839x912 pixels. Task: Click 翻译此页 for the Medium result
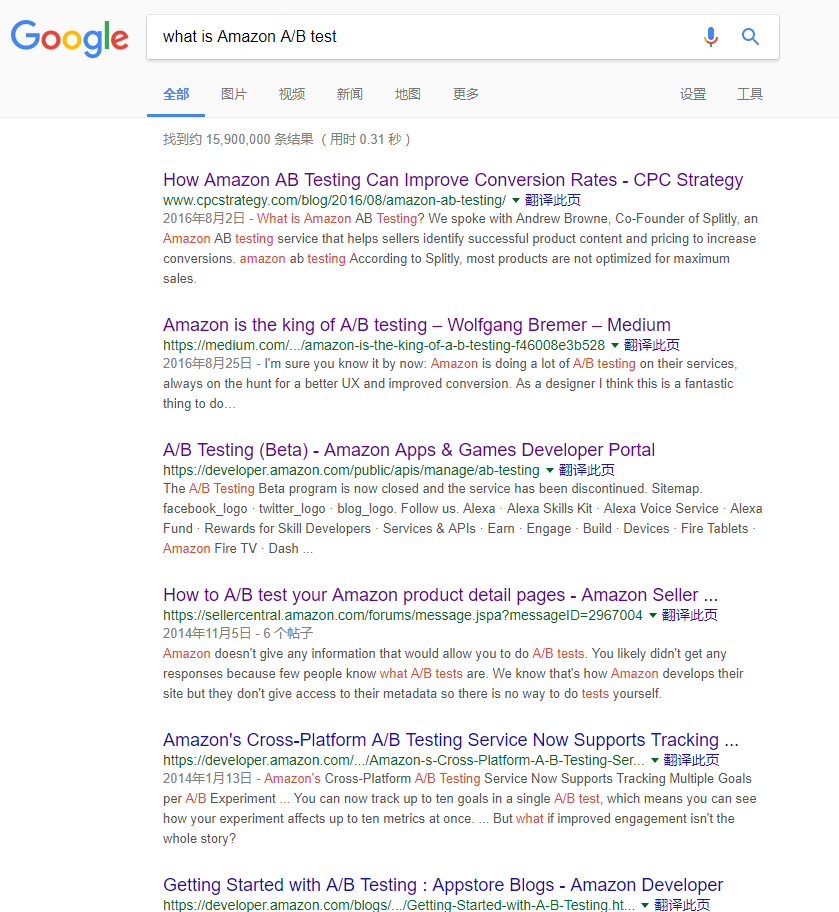652,345
